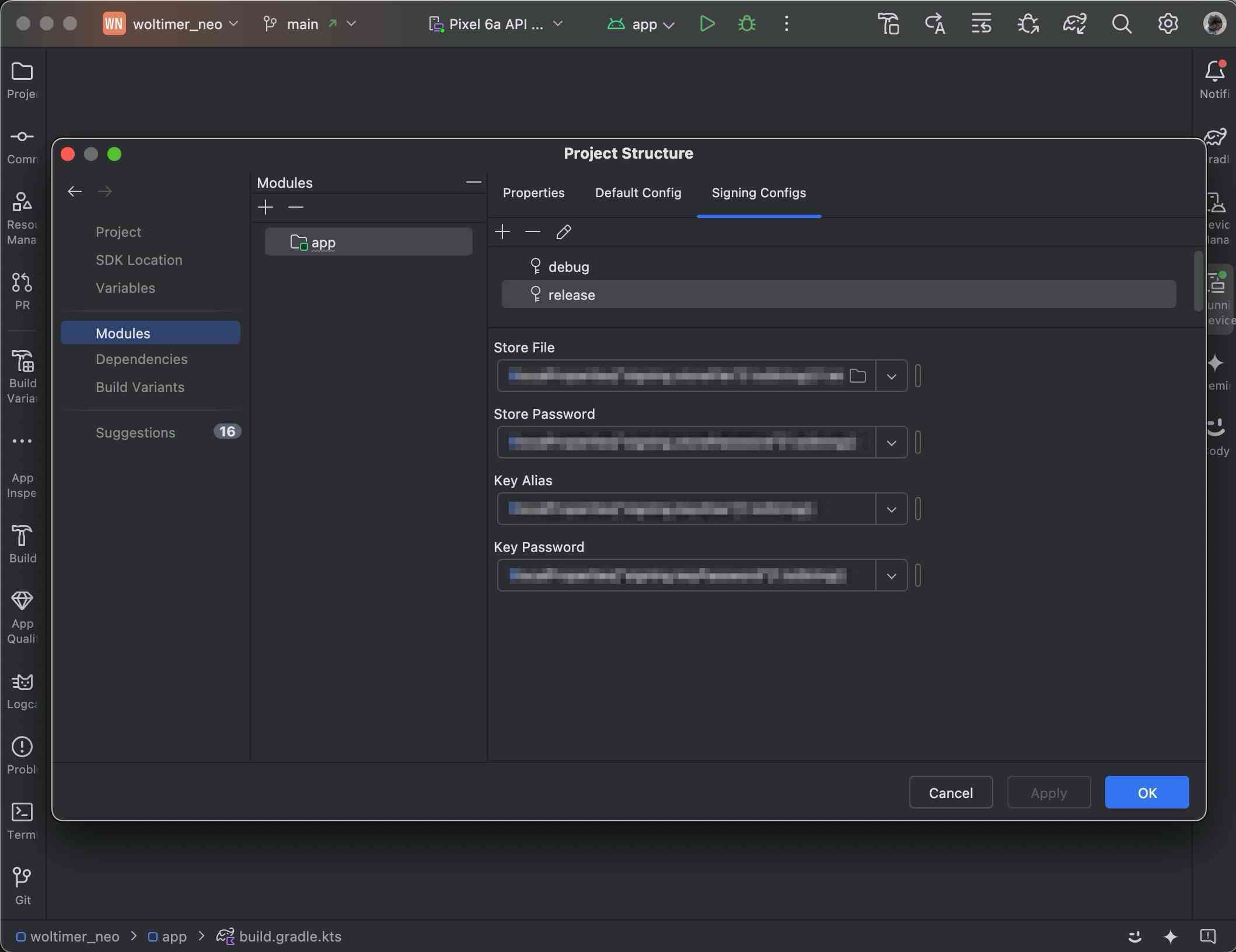The image size is (1236, 952).
Task: Click the Debug app bug icon
Action: click(x=746, y=24)
